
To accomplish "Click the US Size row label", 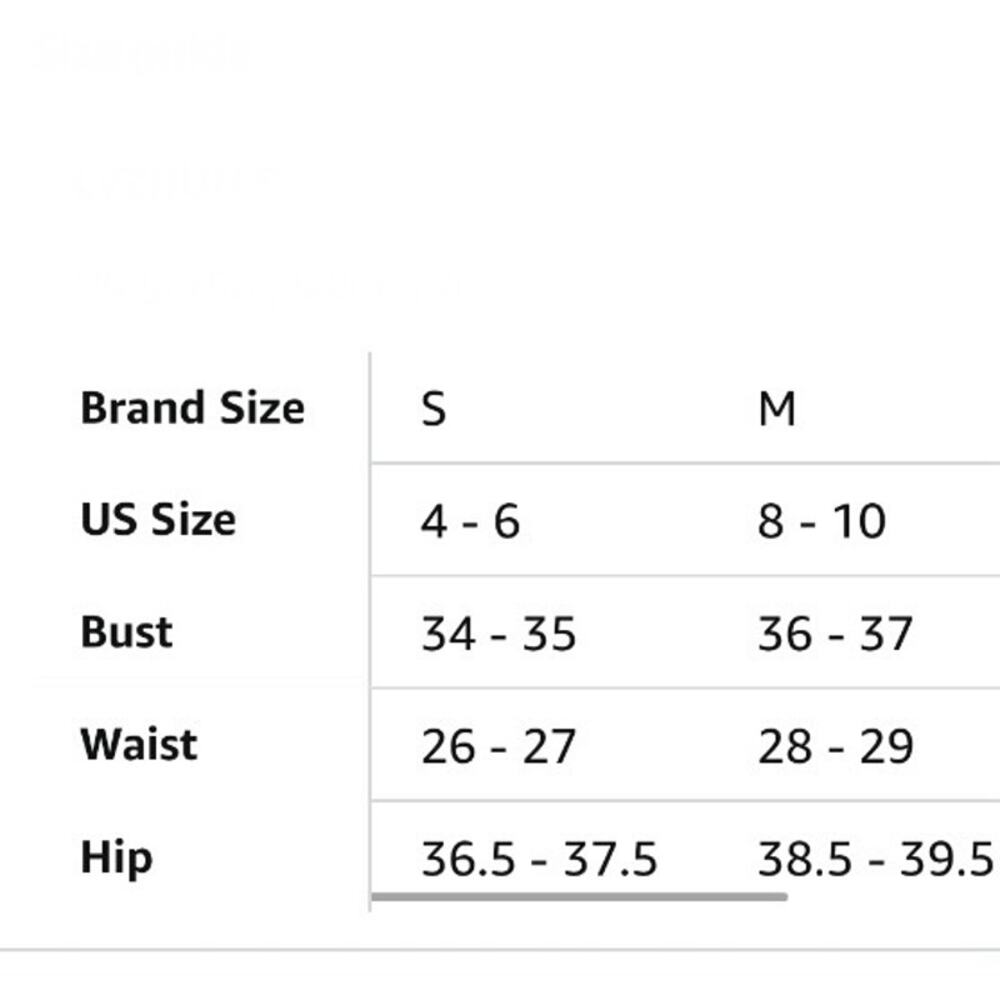I will point(158,519).
